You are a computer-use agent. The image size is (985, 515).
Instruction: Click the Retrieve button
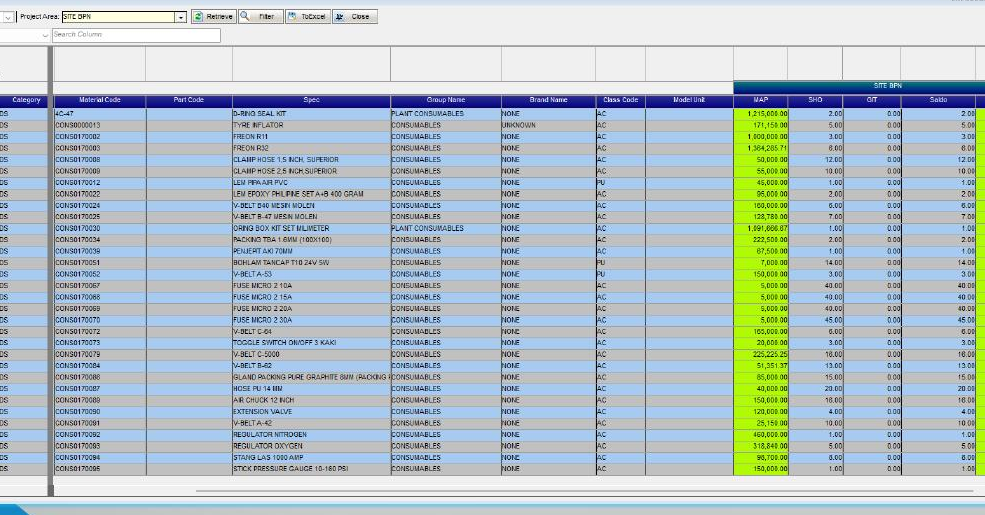point(214,17)
